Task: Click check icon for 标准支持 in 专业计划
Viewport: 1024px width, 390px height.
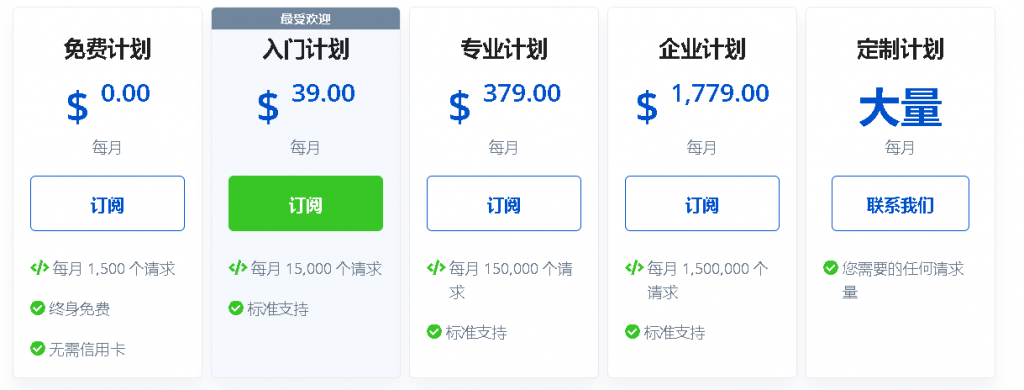Action: coord(434,332)
